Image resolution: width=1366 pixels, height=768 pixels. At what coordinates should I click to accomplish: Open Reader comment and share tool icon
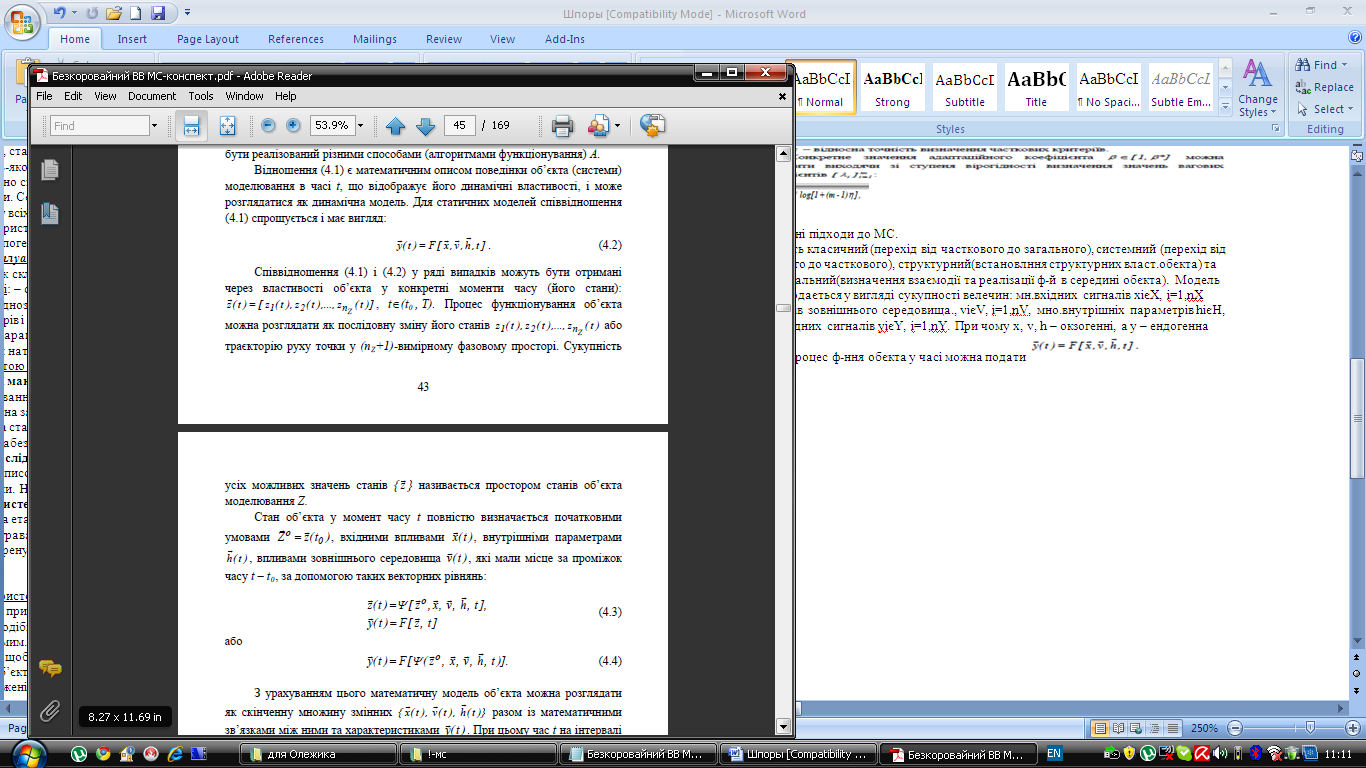653,125
